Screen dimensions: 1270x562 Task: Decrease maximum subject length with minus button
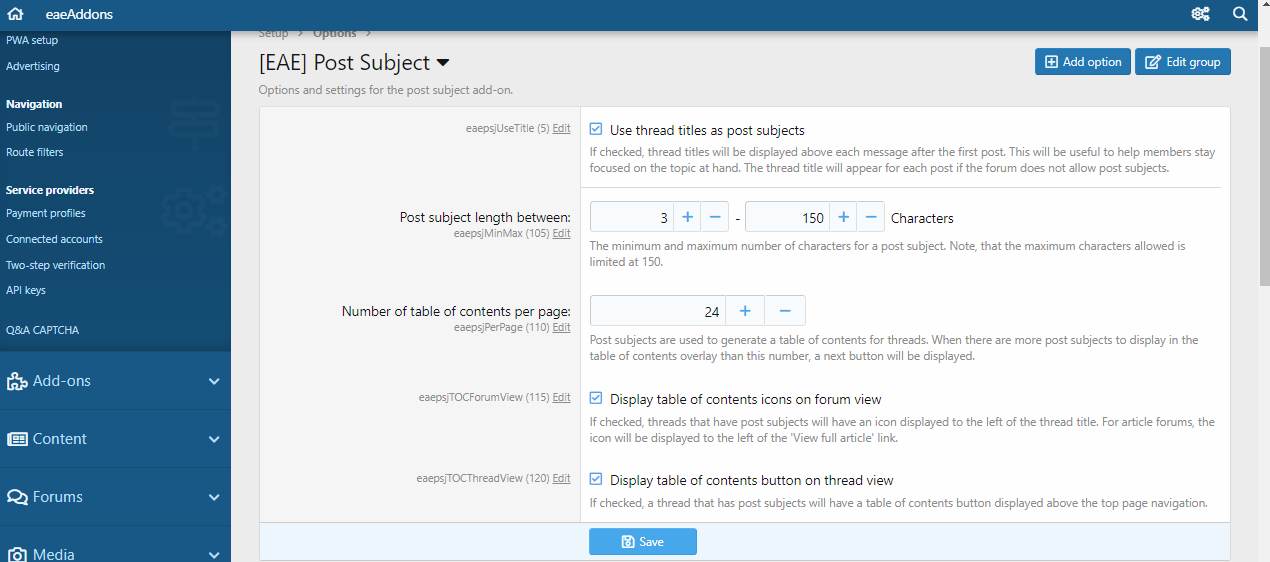tap(870, 218)
